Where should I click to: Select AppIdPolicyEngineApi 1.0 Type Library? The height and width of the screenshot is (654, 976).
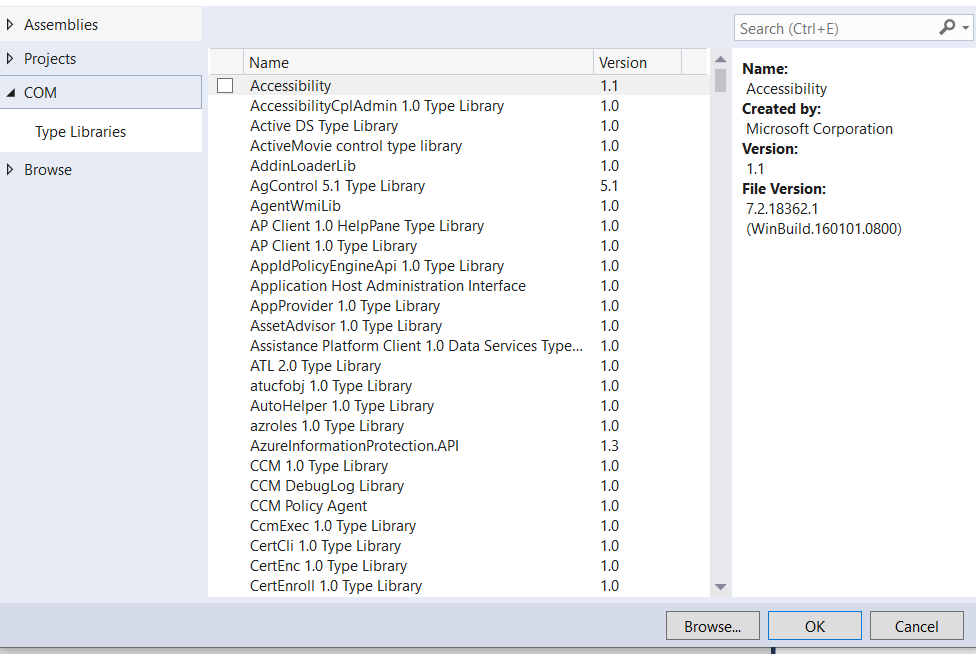(x=459, y=266)
